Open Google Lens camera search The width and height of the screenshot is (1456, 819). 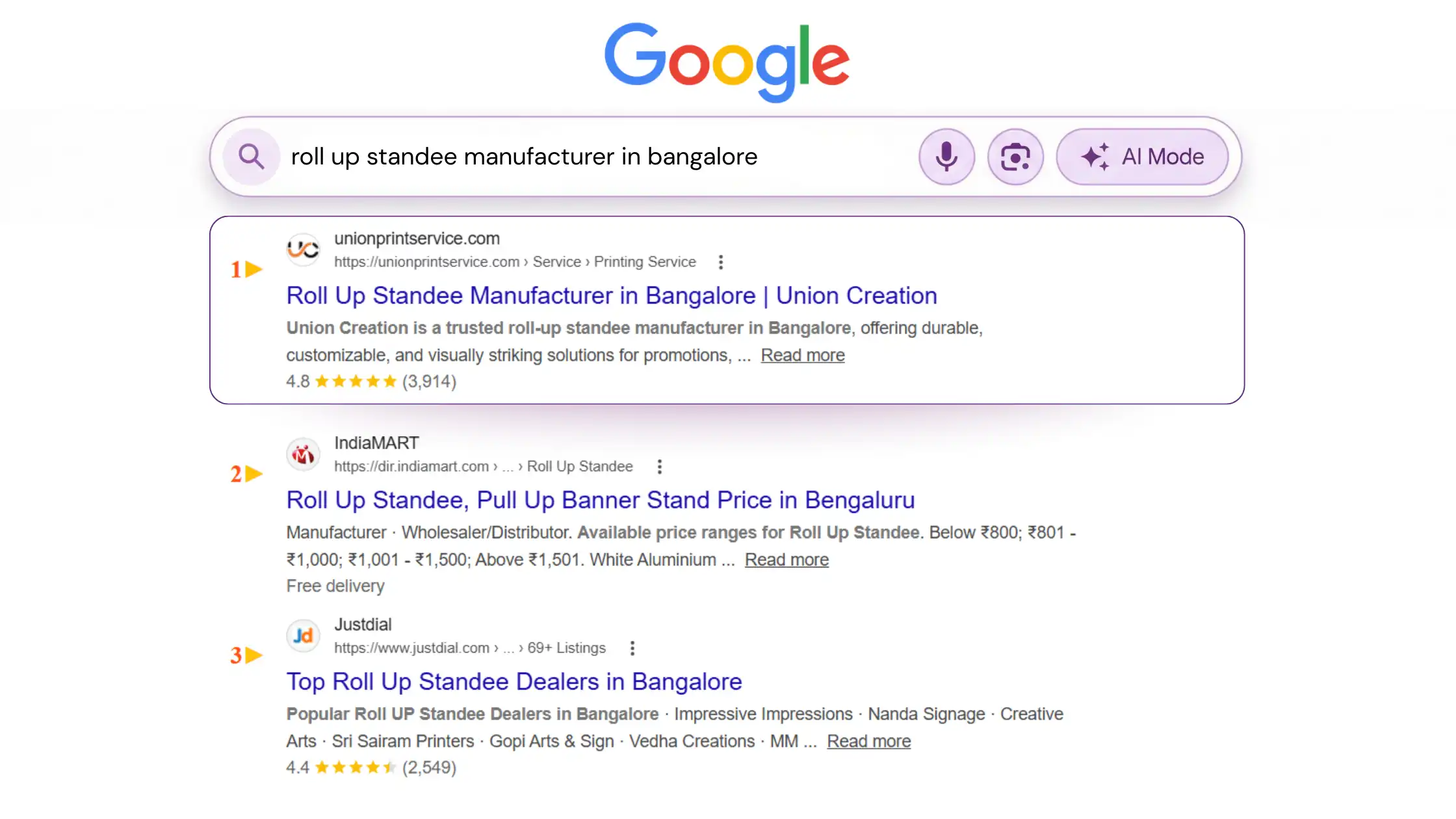click(1015, 157)
